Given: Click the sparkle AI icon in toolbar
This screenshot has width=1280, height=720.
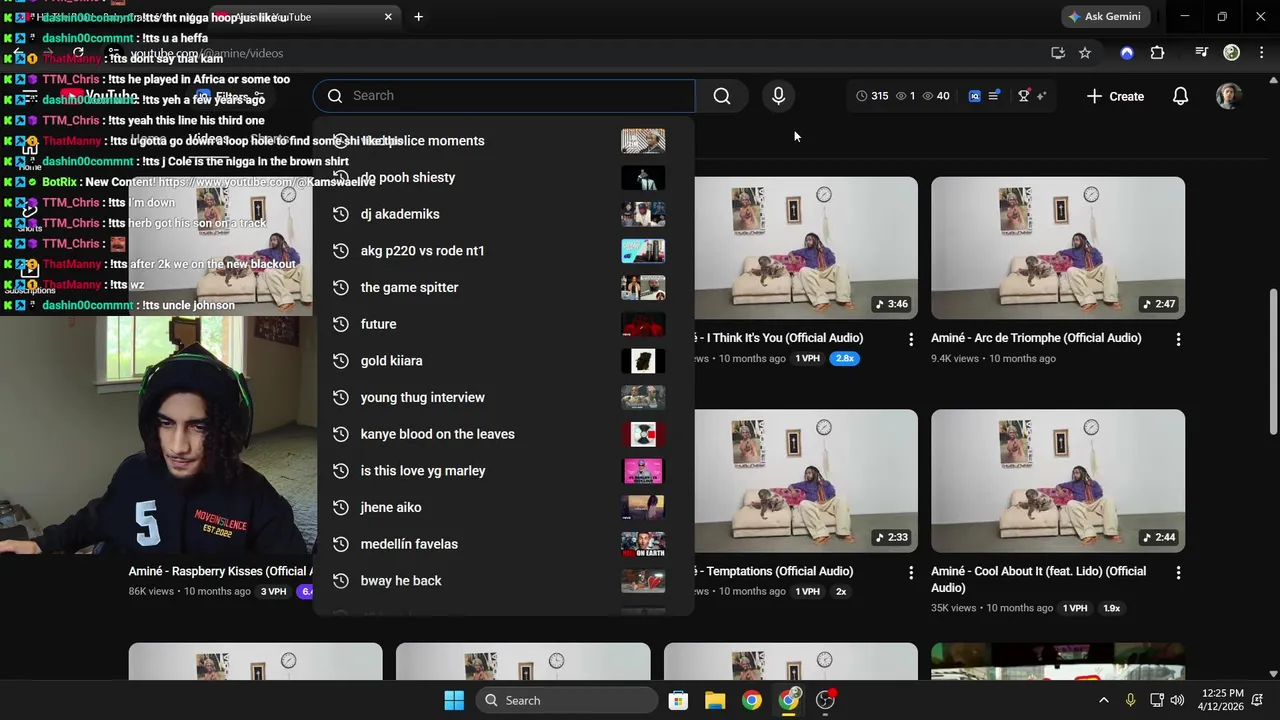Looking at the screenshot, I should (1041, 96).
